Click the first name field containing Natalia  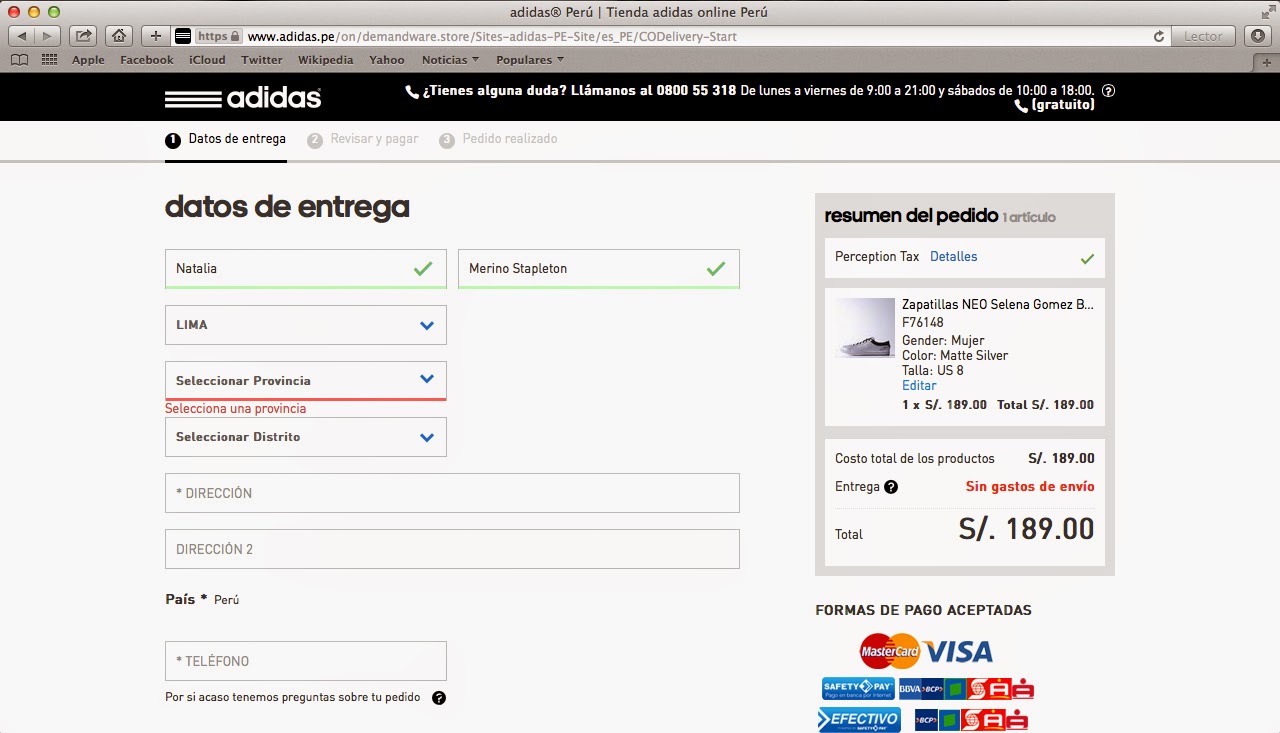306,269
